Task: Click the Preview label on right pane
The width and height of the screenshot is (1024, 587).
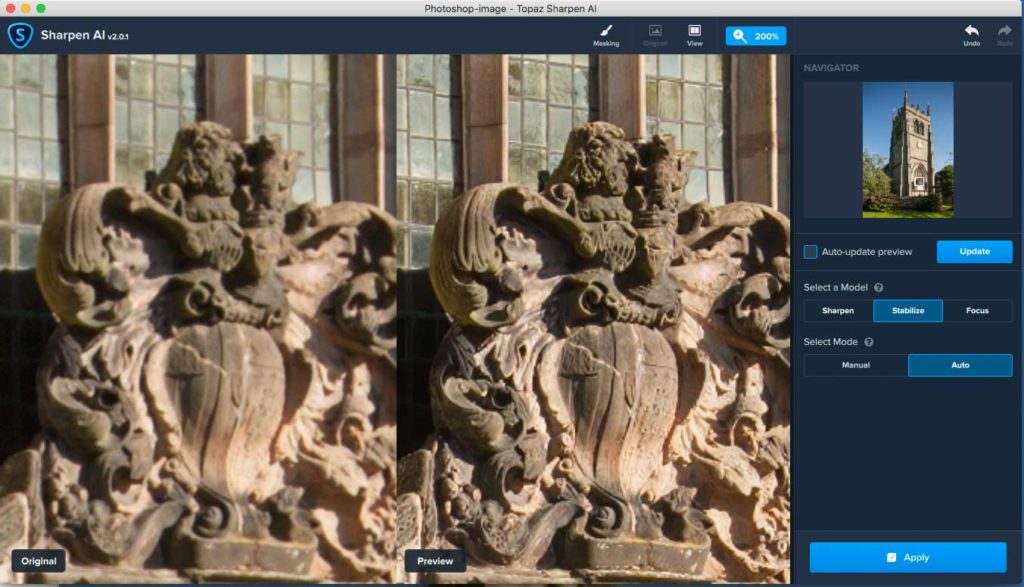Action: point(435,561)
